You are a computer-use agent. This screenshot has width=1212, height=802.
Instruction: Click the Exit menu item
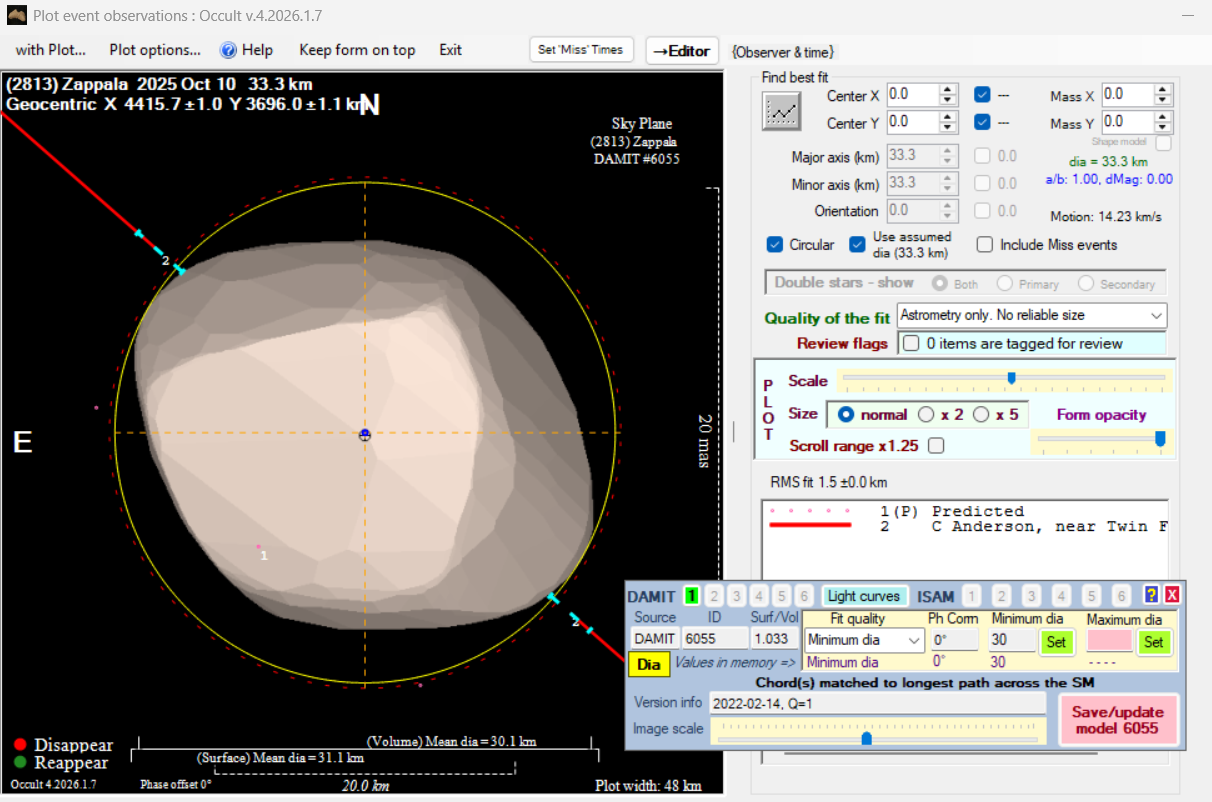click(x=450, y=50)
